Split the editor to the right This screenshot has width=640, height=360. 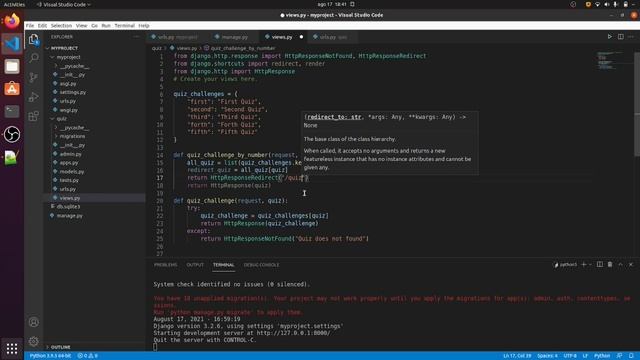[620, 37]
